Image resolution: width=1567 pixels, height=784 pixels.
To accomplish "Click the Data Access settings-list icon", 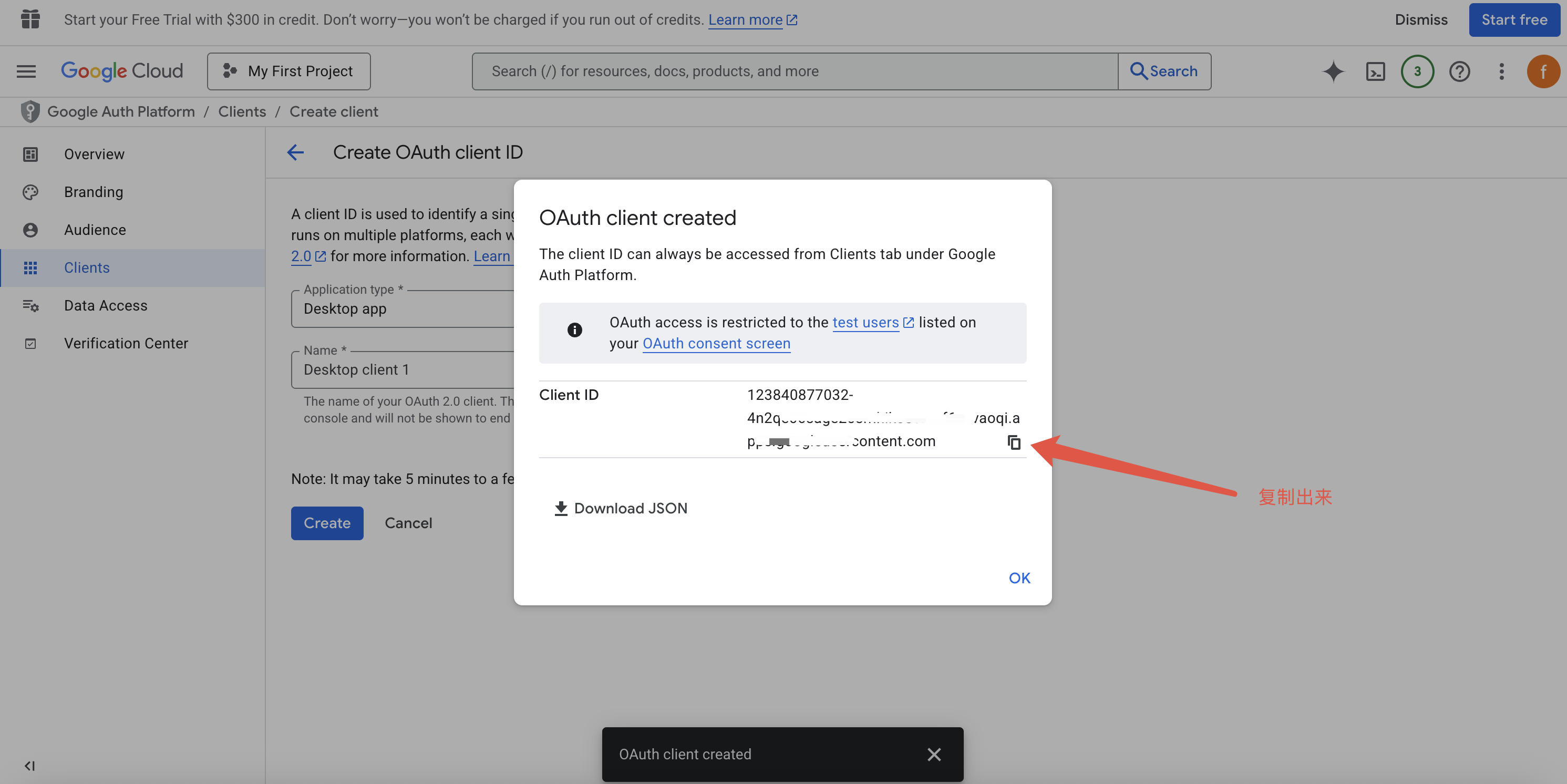I will pos(30,305).
